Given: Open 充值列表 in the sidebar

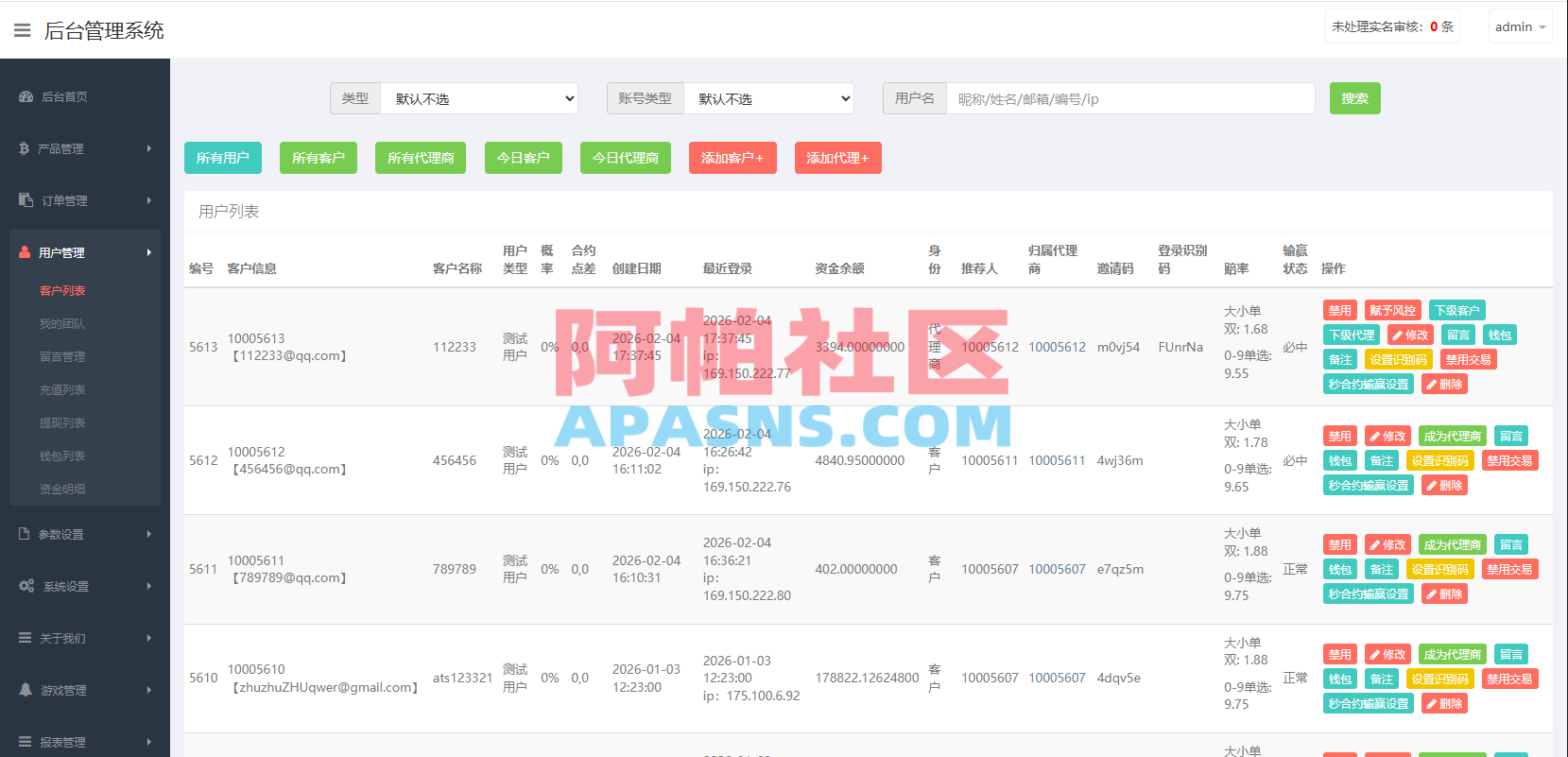Looking at the screenshot, I should click(x=62, y=390).
